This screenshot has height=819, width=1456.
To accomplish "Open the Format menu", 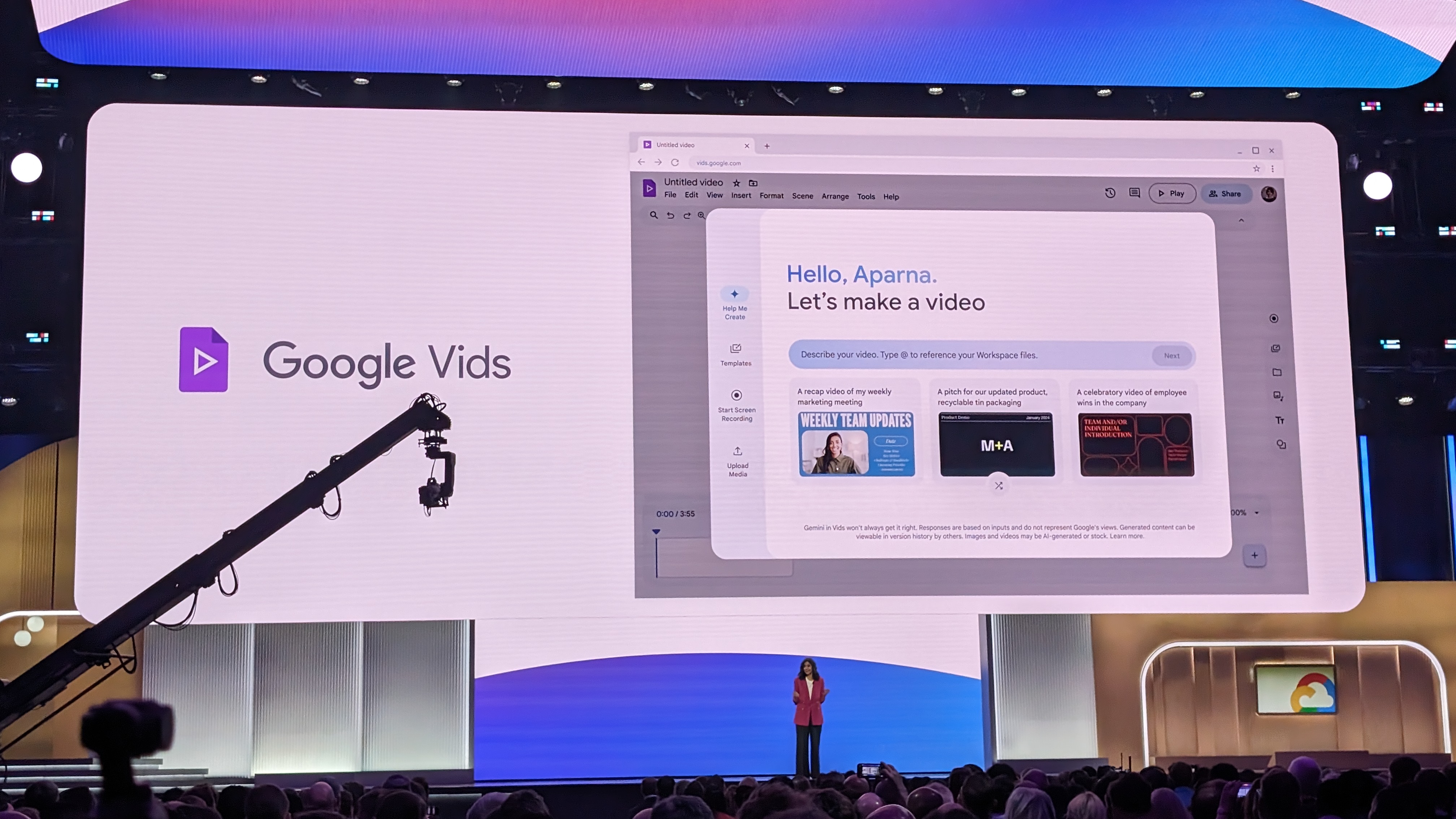I will (772, 196).
